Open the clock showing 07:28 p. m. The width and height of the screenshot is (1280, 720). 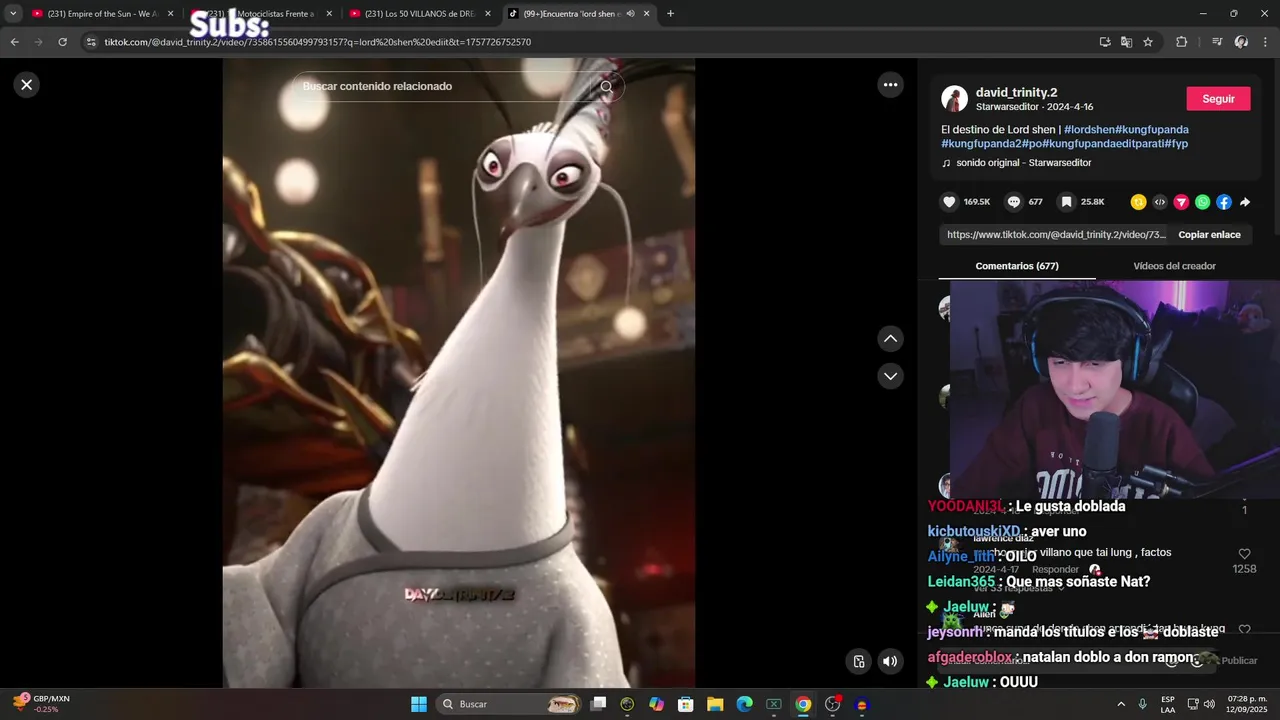pyautogui.click(x=1247, y=704)
